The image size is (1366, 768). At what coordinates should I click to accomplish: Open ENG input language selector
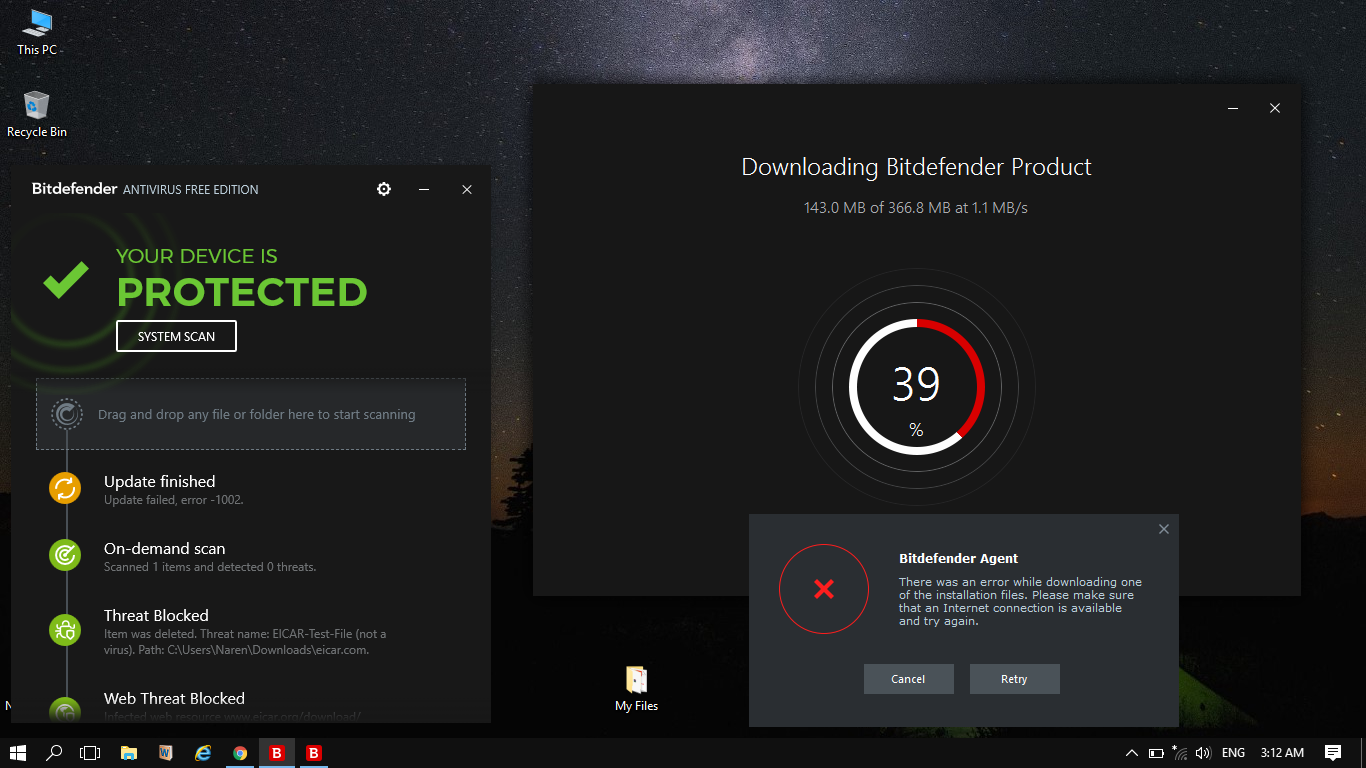pos(1234,753)
